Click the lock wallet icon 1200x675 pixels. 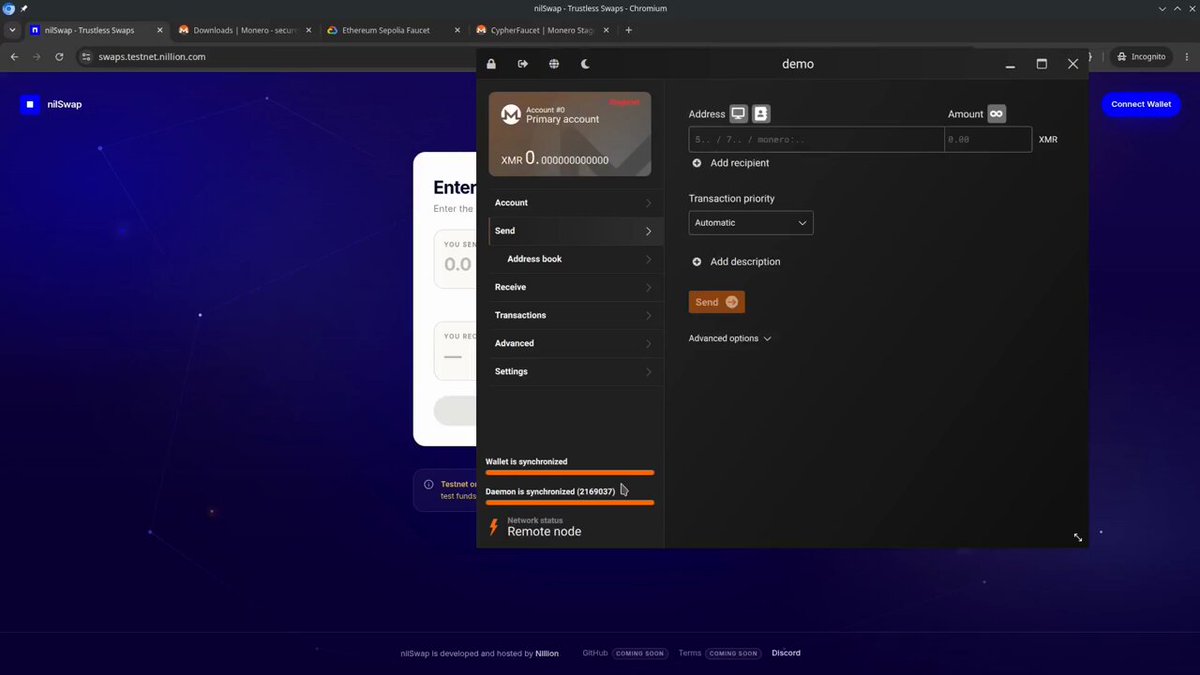click(x=491, y=64)
